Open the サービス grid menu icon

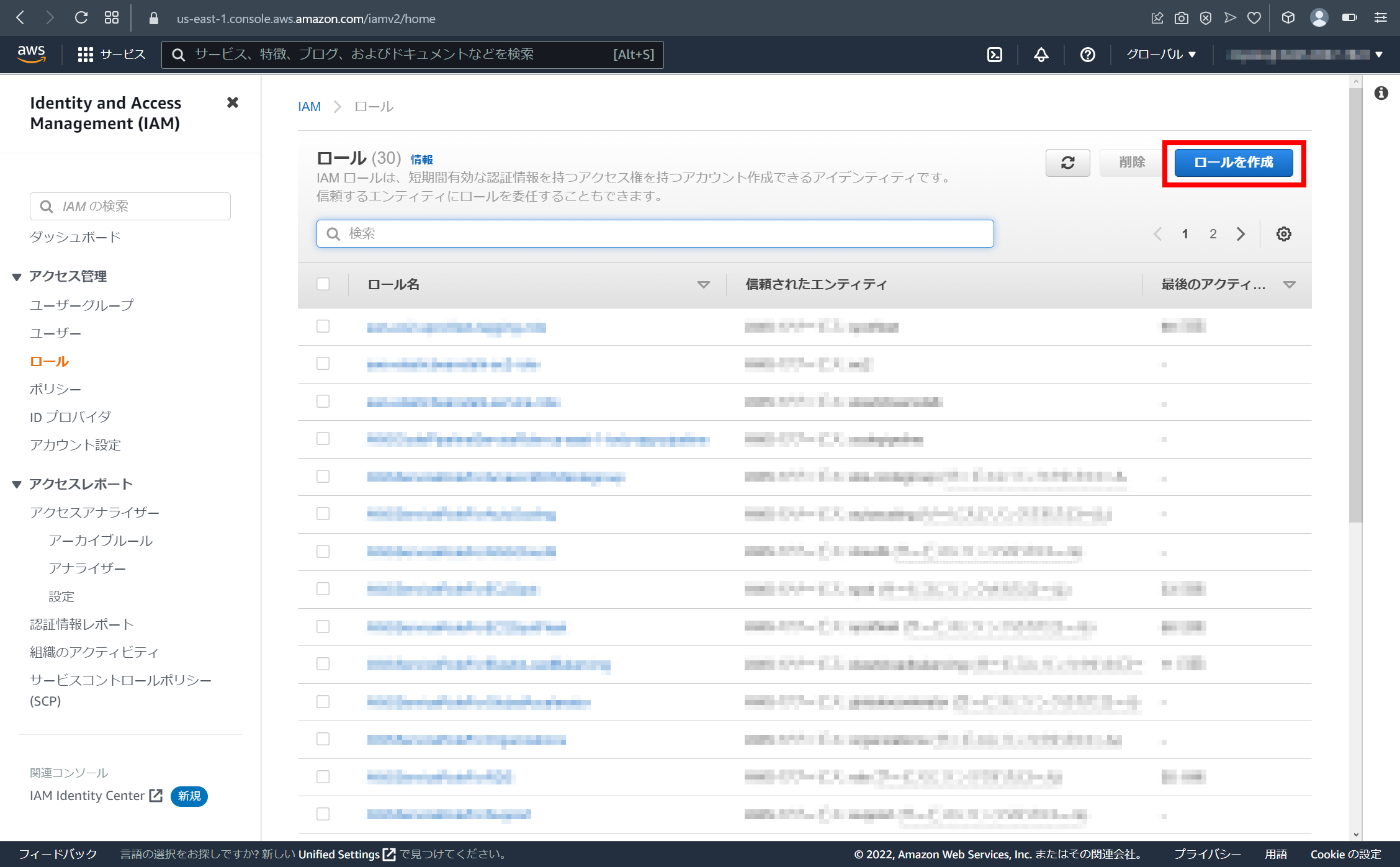pos(87,54)
